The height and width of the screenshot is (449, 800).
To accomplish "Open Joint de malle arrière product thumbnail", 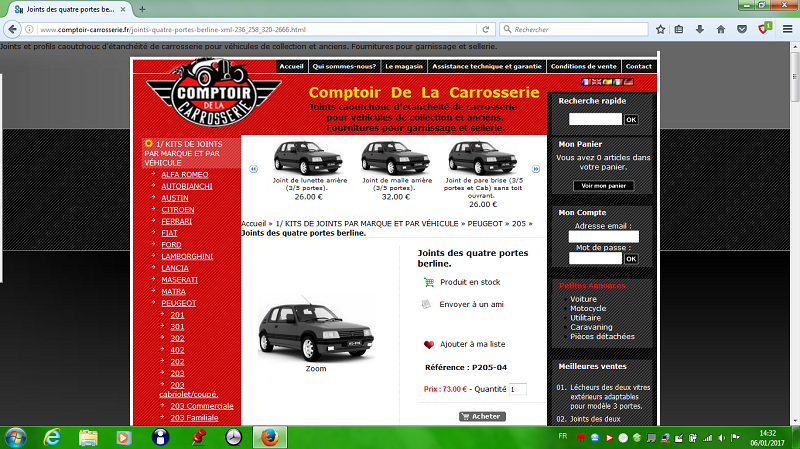I will pos(395,158).
